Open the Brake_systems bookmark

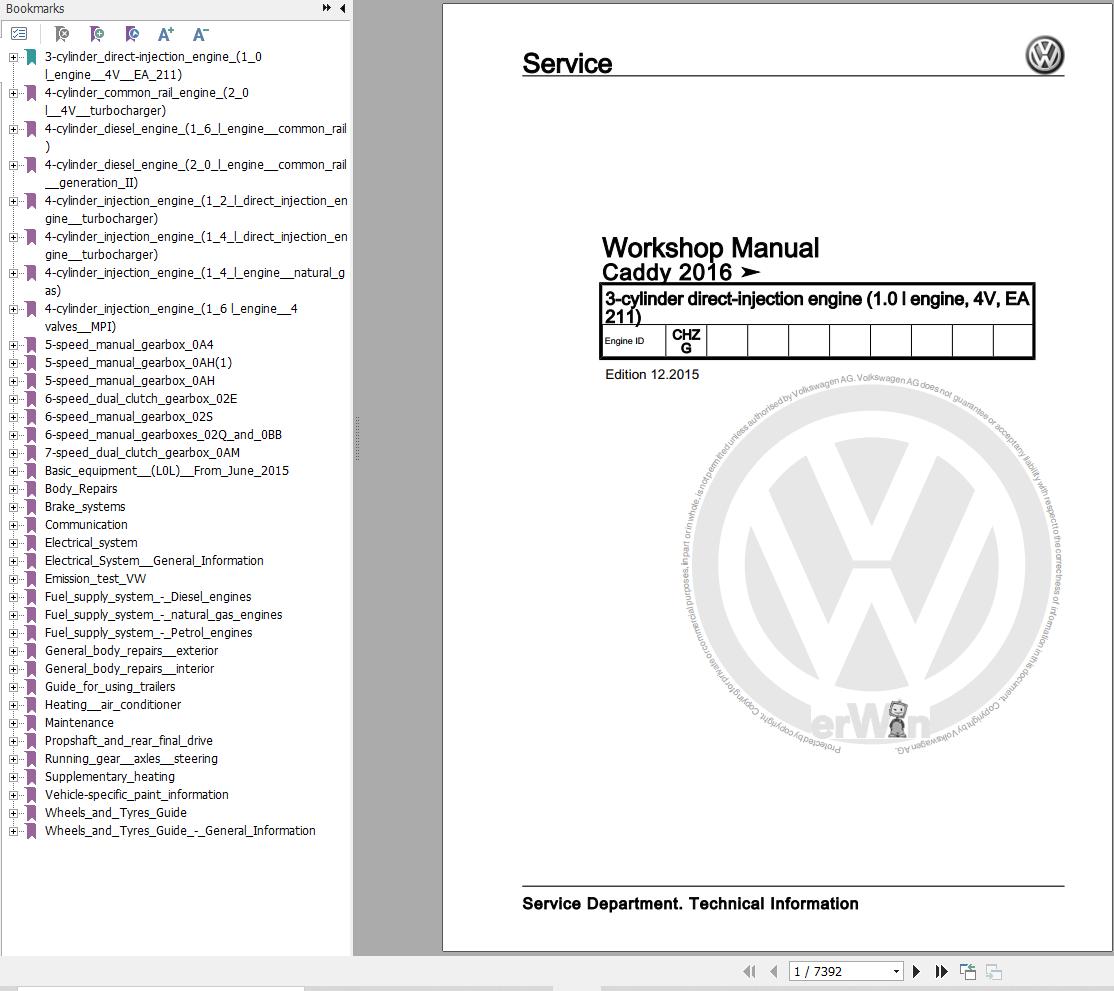(x=85, y=507)
